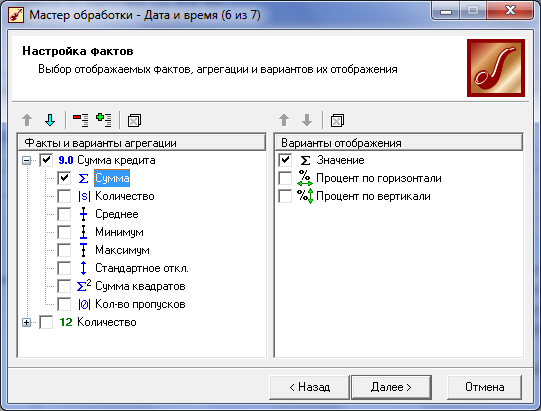Collapse the Сумма кредита tree node

[x=27, y=160]
